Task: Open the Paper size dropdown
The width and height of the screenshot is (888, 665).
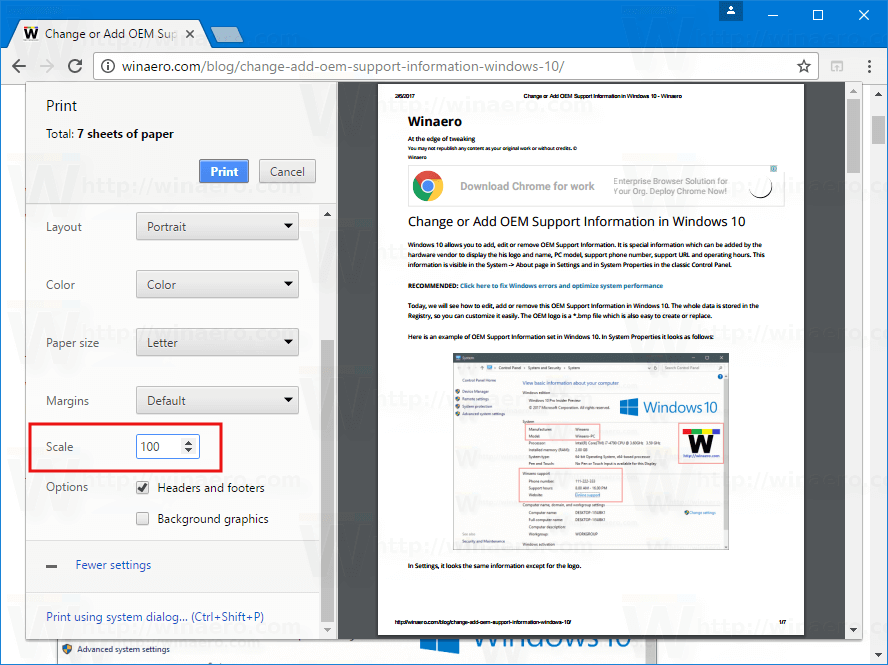Action: [x=217, y=342]
